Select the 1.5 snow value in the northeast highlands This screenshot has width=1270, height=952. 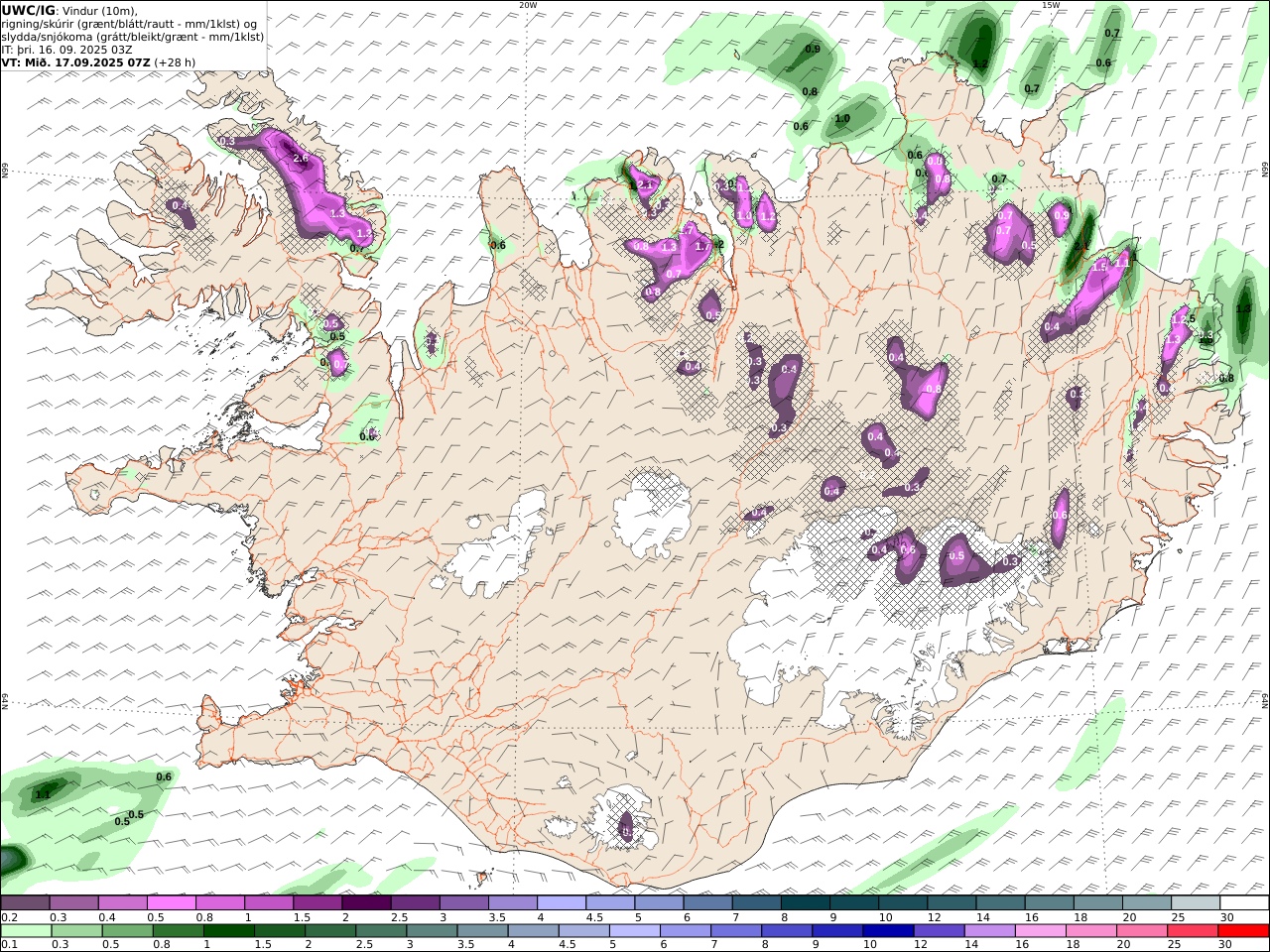pos(1099,267)
